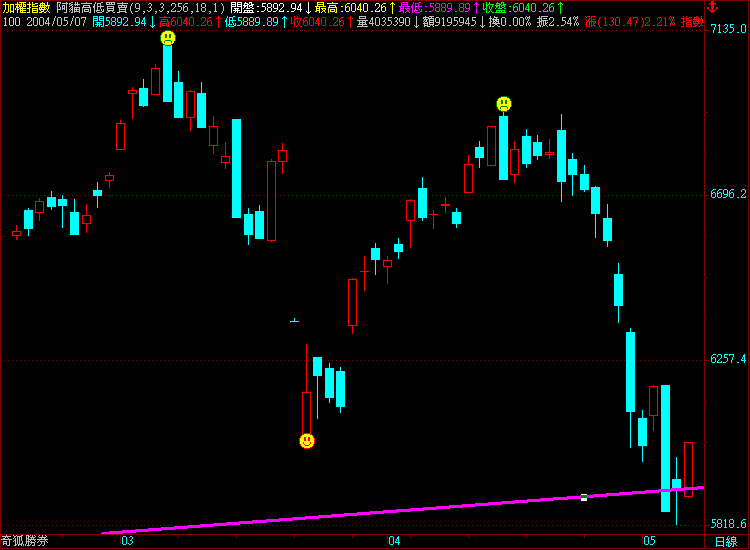Click the 量4035390 volume value
This screenshot has width=750, height=550.
point(388,22)
